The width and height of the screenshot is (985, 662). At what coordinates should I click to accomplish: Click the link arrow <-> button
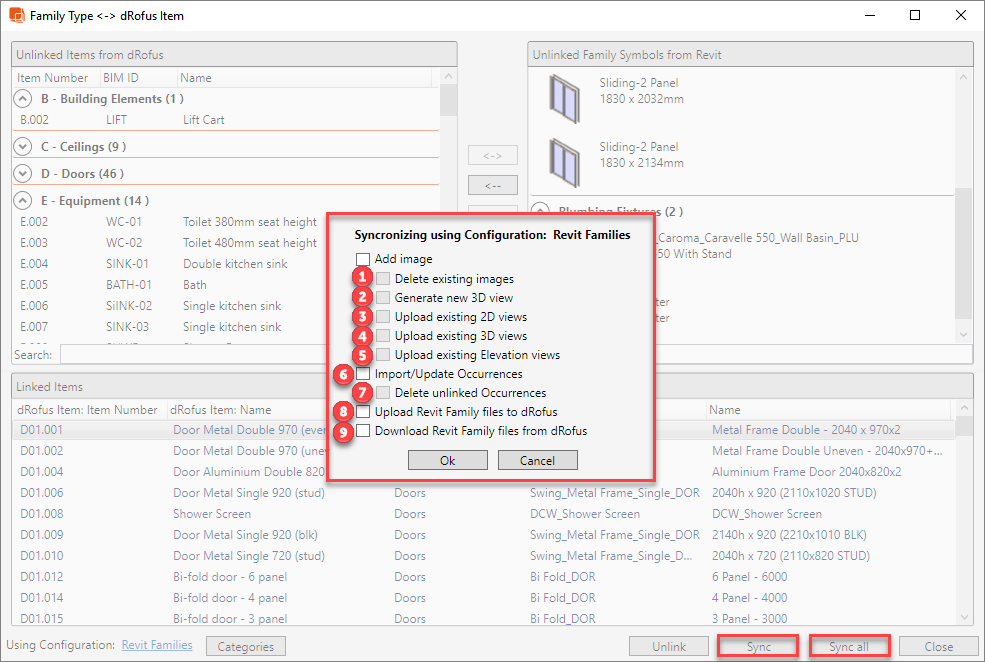[x=493, y=156]
